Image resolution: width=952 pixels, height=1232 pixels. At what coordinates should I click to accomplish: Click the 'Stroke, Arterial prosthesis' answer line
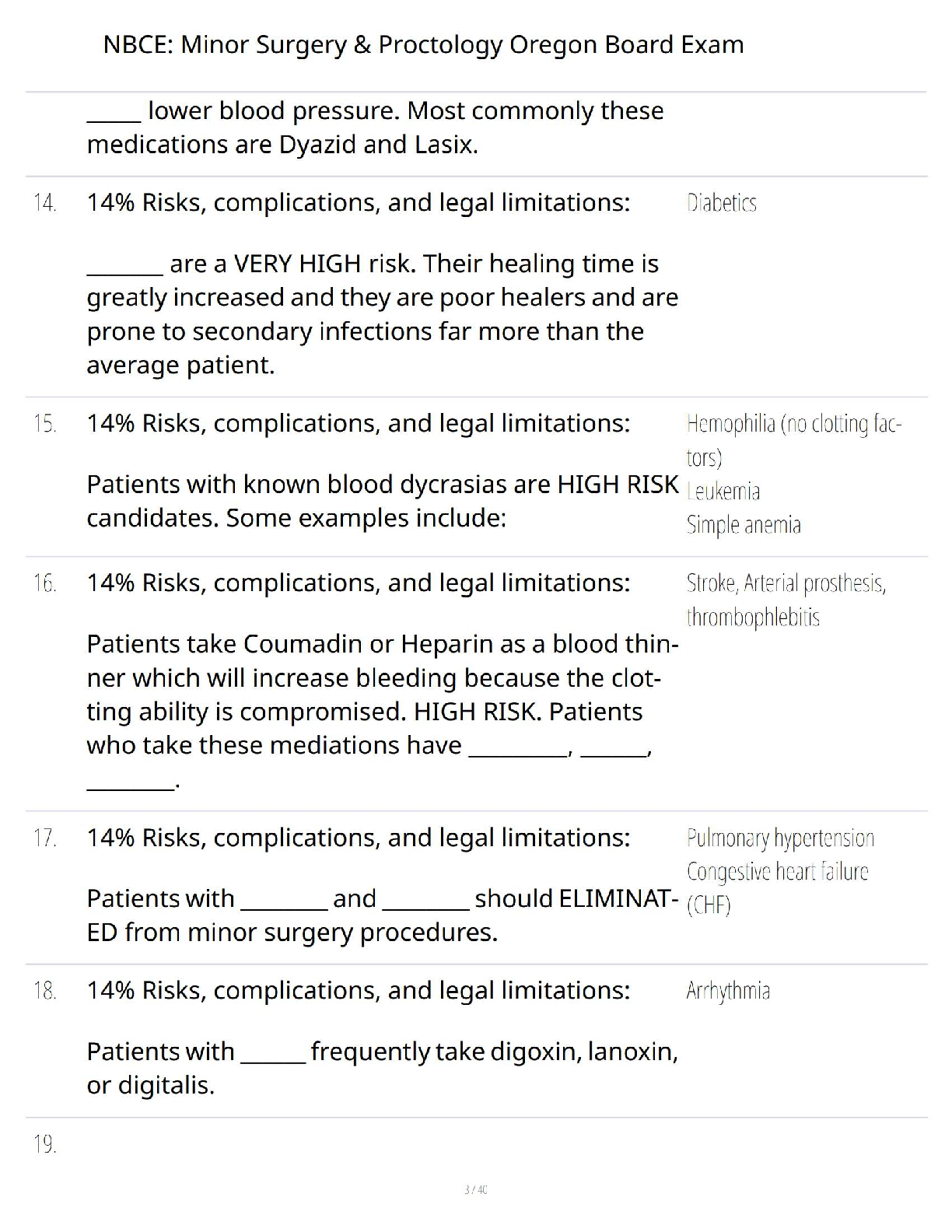coord(786,583)
